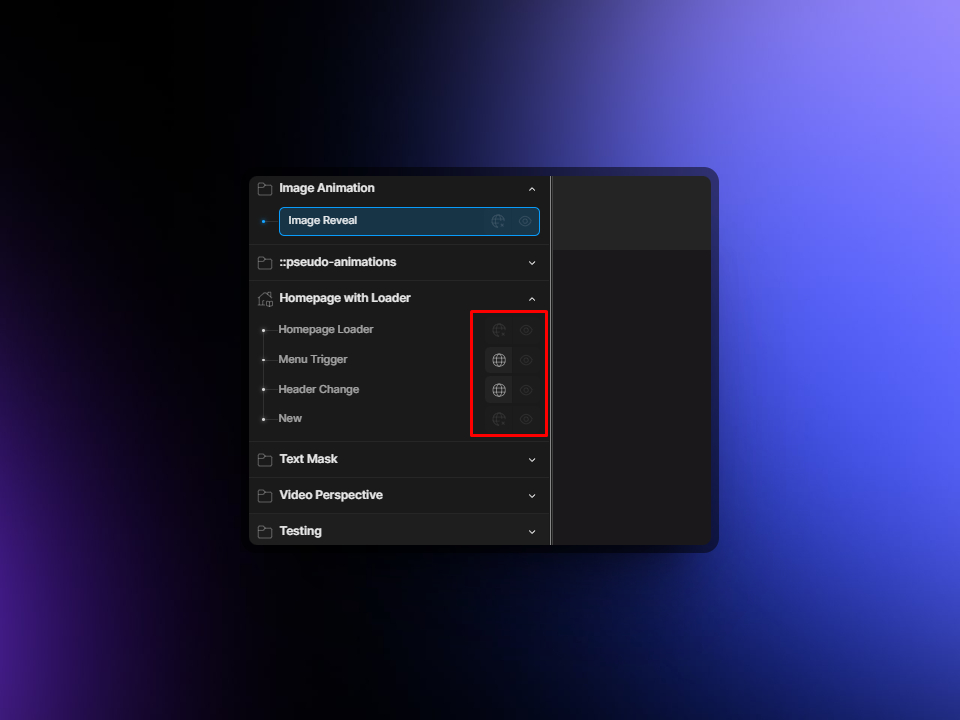Click the globe icon on Image Reveal row

(498, 221)
